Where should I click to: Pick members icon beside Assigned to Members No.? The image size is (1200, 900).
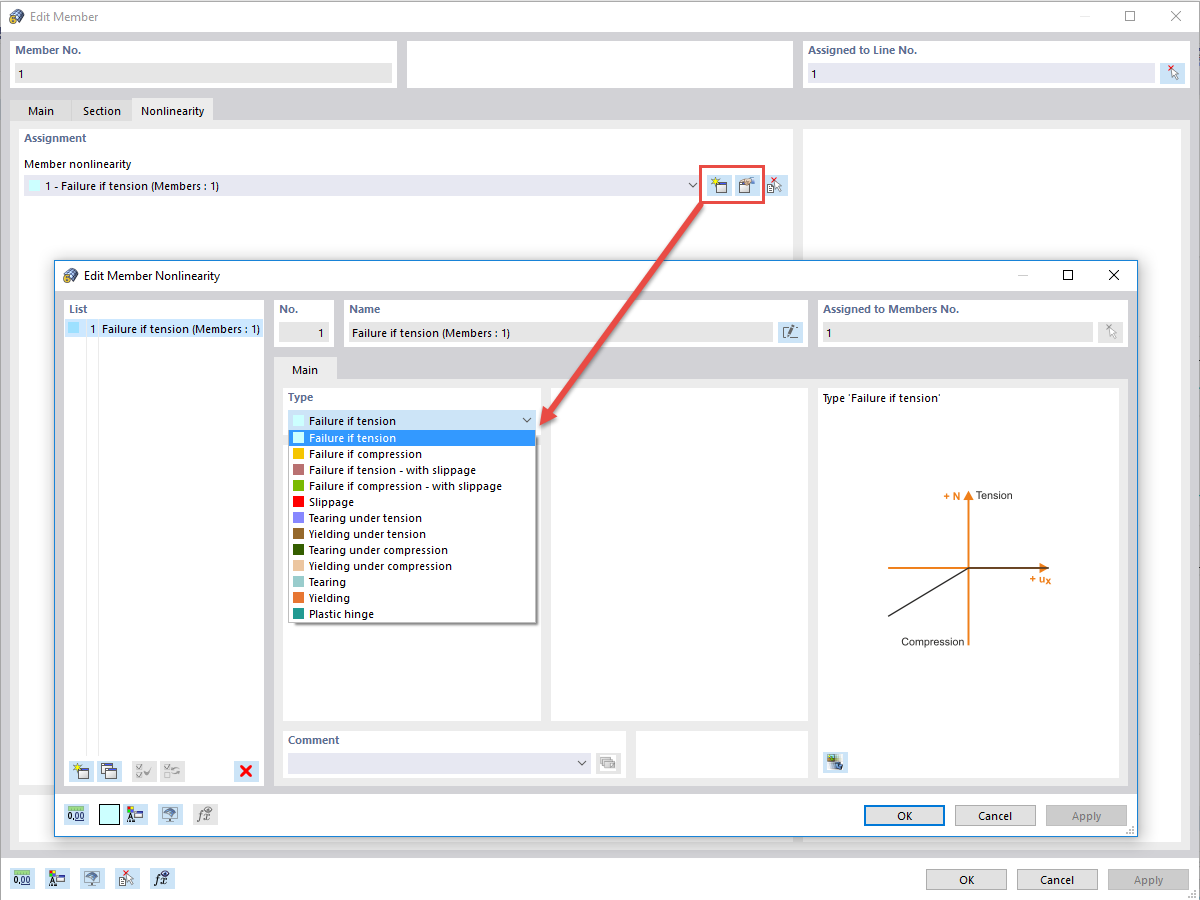pyautogui.click(x=1110, y=332)
